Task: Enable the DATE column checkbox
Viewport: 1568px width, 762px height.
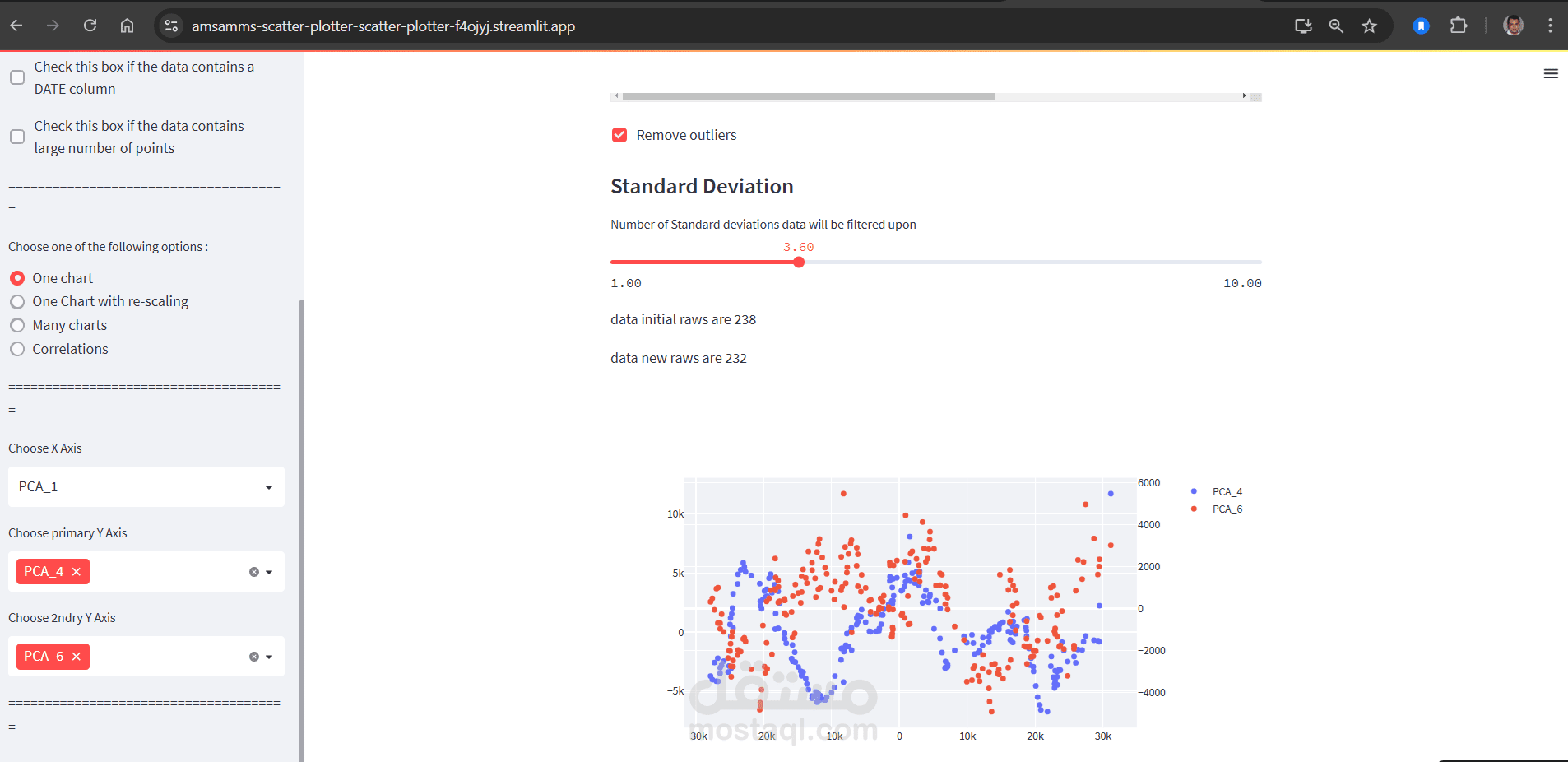Action: click(x=17, y=77)
